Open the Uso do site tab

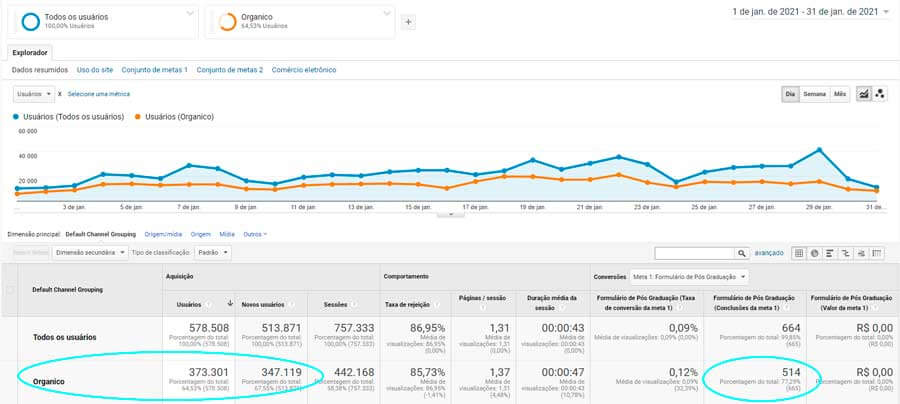(x=95, y=70)
